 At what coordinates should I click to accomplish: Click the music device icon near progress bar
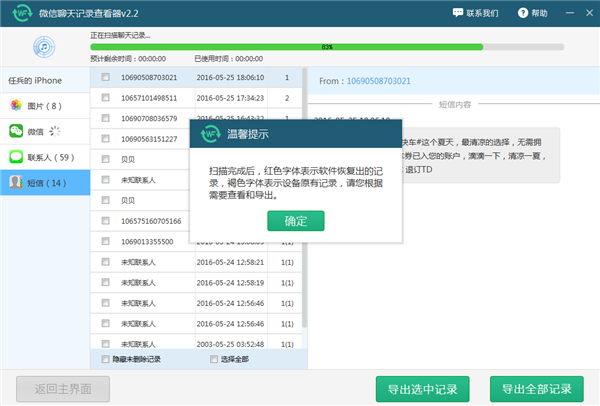tap(45, 47)
